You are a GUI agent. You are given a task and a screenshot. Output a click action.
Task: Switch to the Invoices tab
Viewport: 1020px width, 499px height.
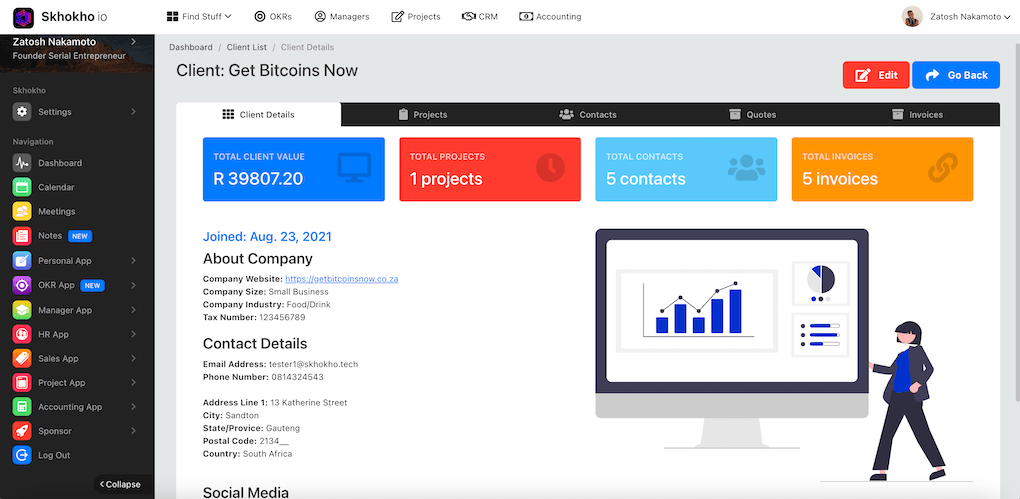917,115
